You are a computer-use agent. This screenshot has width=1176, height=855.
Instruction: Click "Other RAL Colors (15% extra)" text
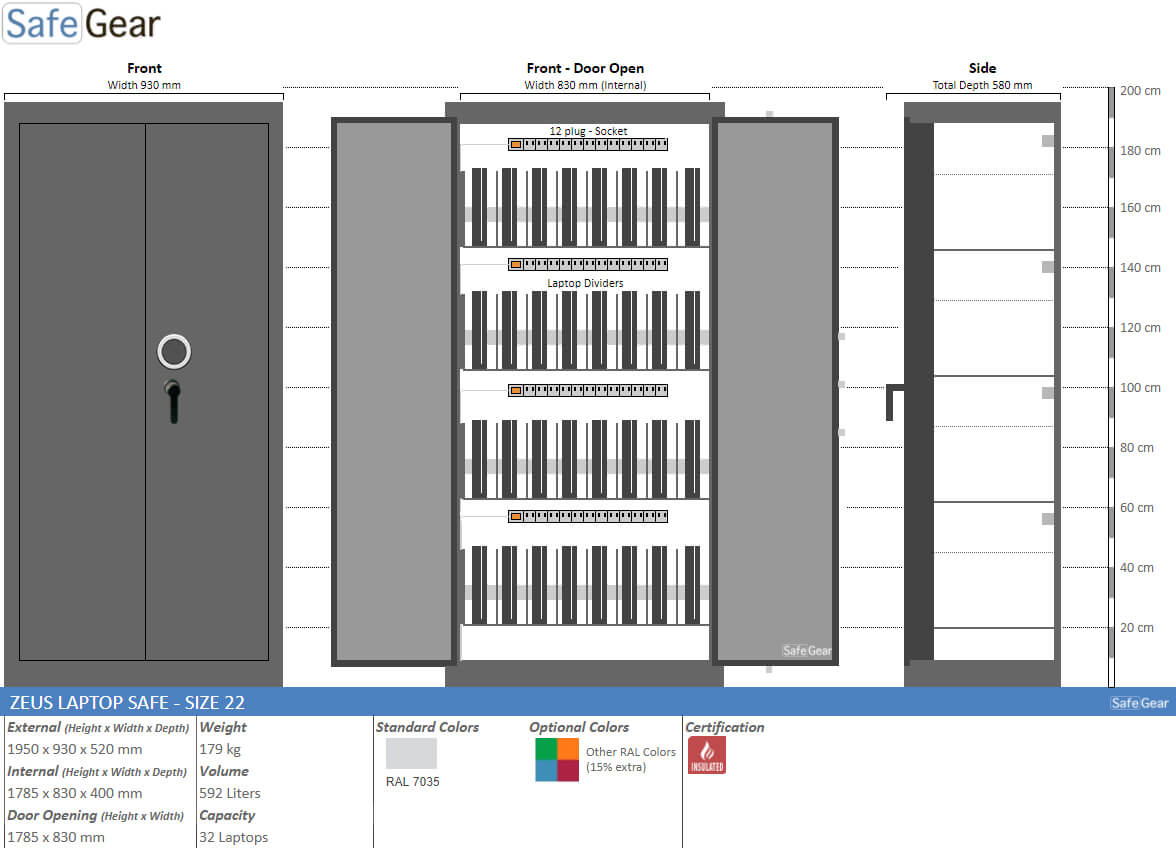click(630, 759)
